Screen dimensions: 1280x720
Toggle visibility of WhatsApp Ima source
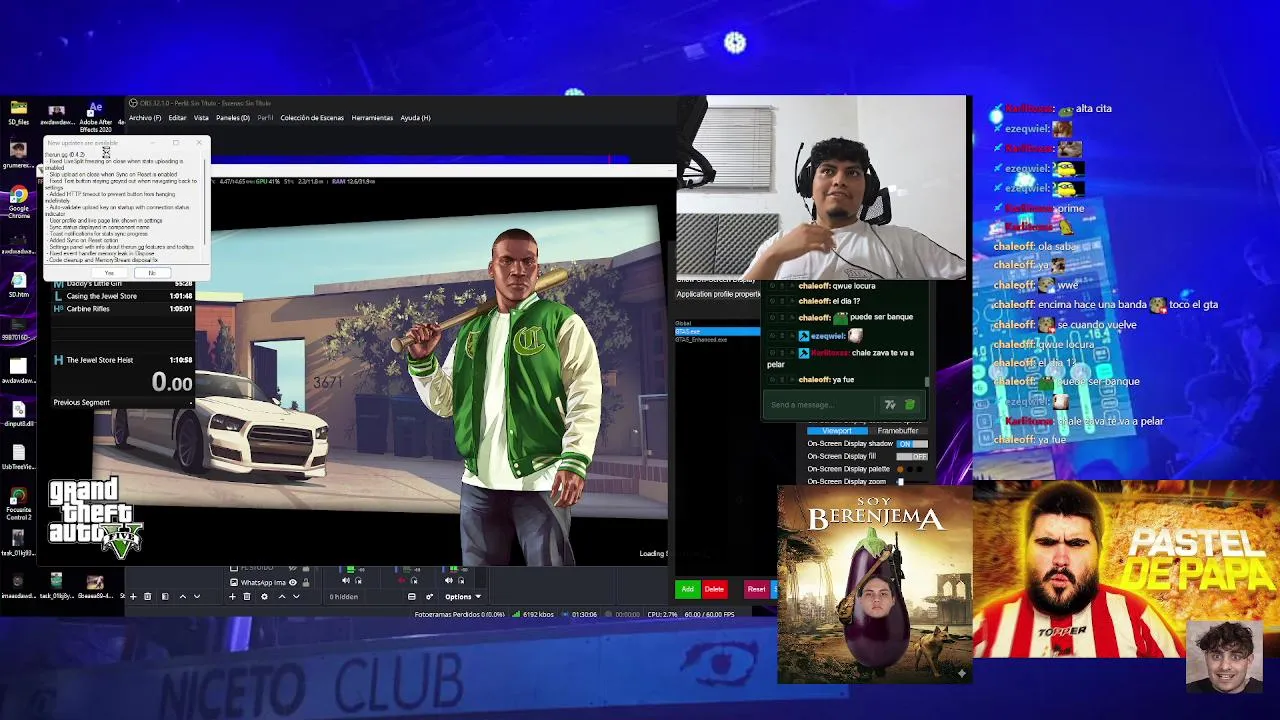(292, 583)
